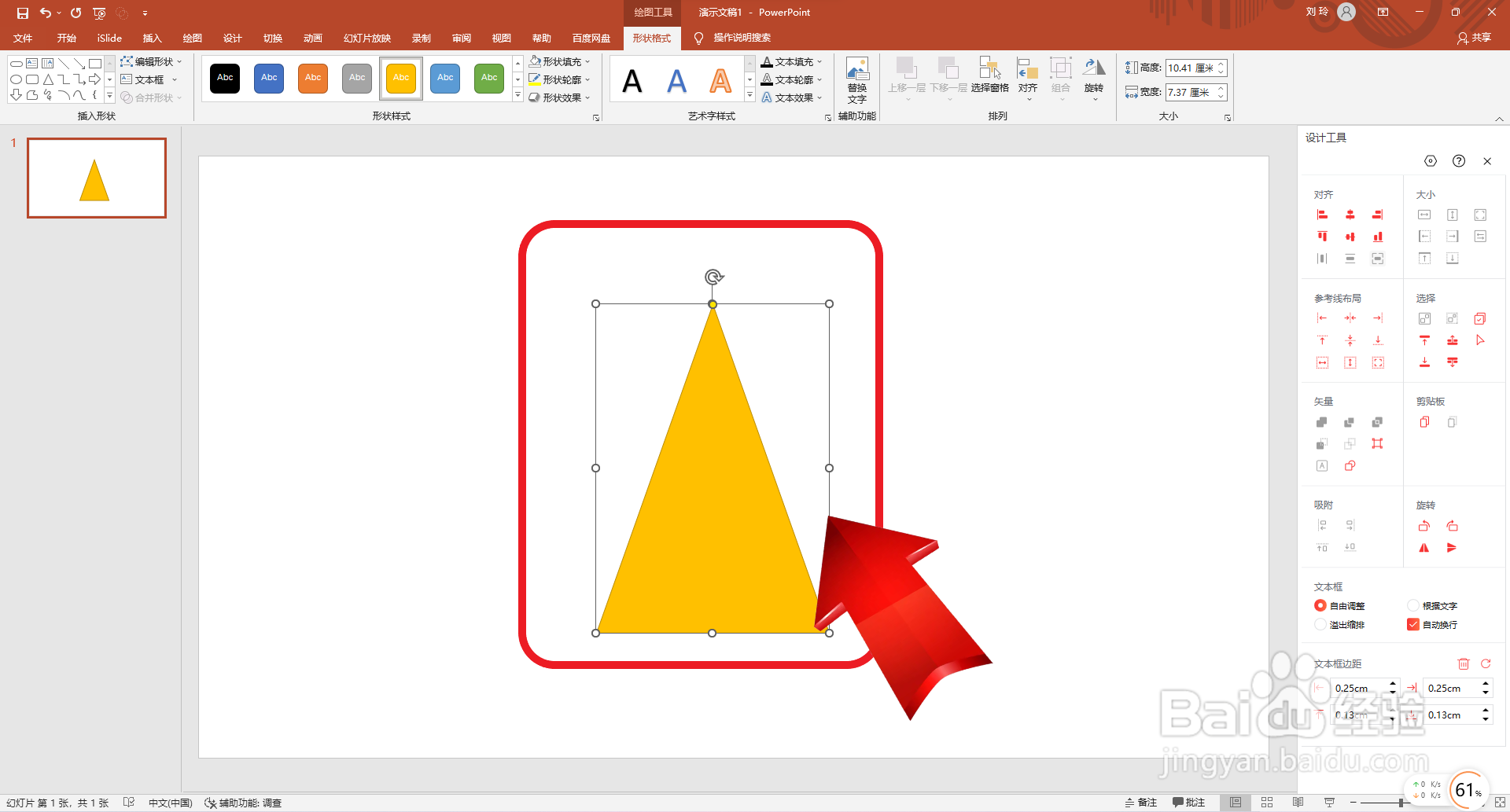Open the 文件 menu

point(23,38)
